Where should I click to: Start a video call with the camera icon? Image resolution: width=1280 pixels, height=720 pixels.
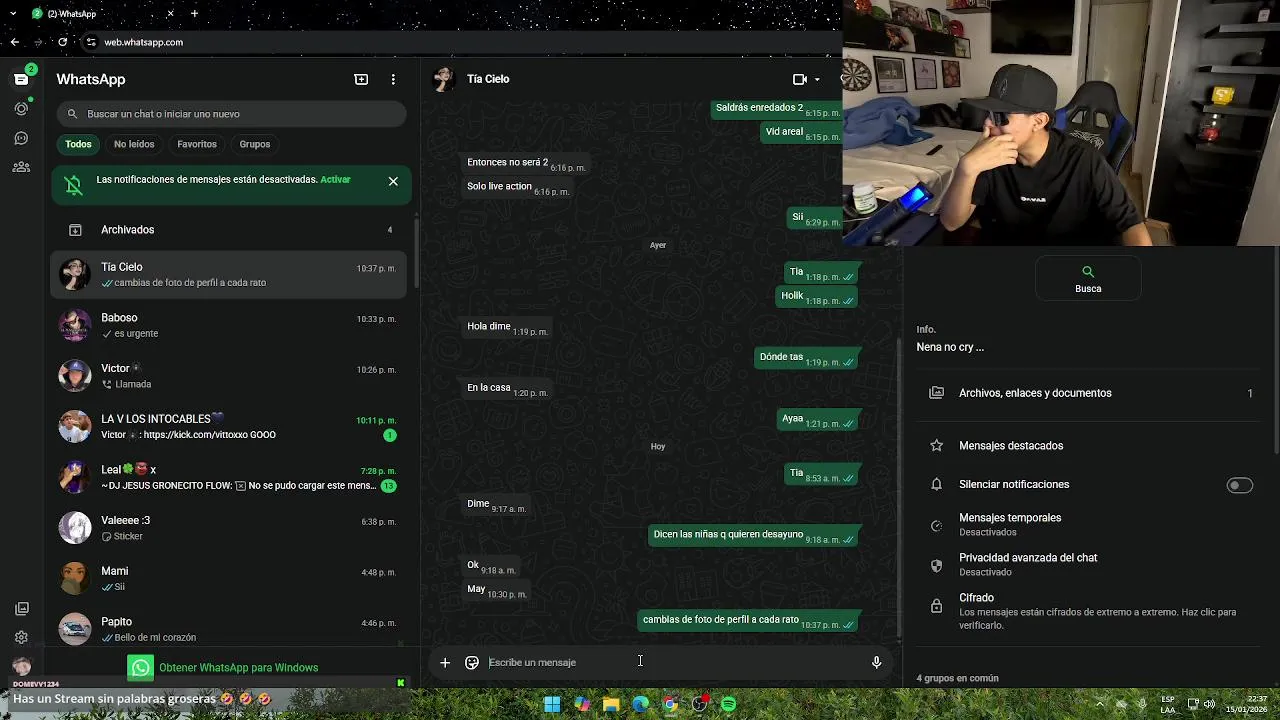(800, 79)
